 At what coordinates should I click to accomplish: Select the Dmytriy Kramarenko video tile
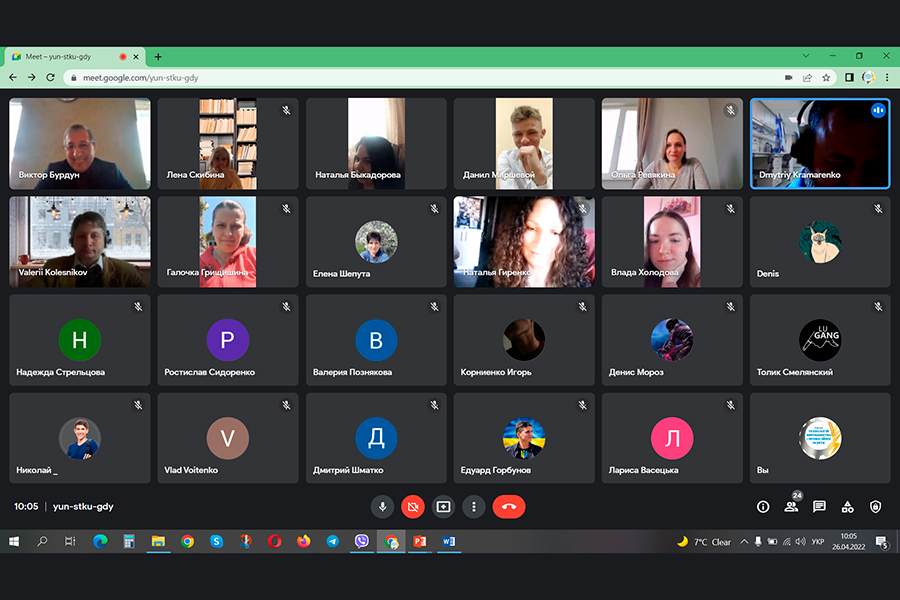click(x=820, y=144)
